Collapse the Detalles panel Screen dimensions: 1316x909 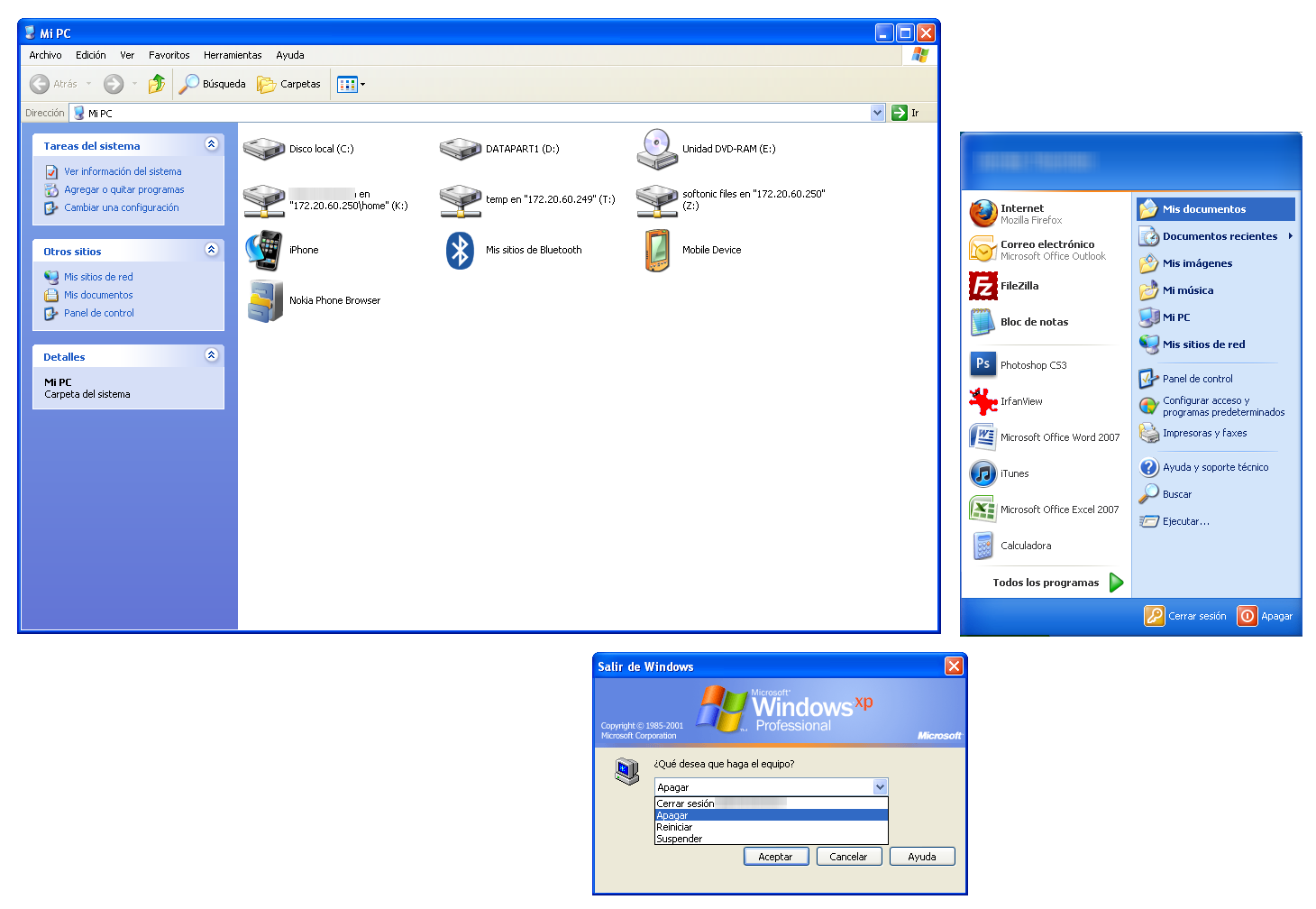click(x=211, y=355)
